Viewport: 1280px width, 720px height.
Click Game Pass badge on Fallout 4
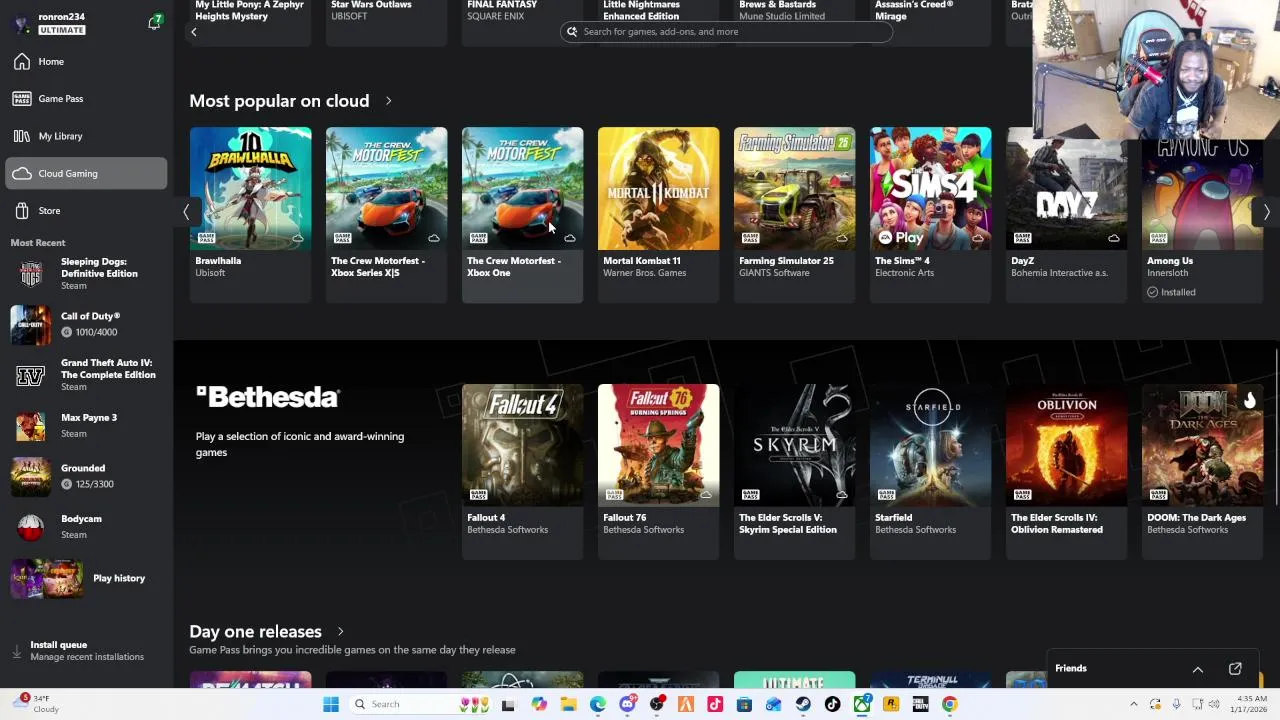point(478,494)
